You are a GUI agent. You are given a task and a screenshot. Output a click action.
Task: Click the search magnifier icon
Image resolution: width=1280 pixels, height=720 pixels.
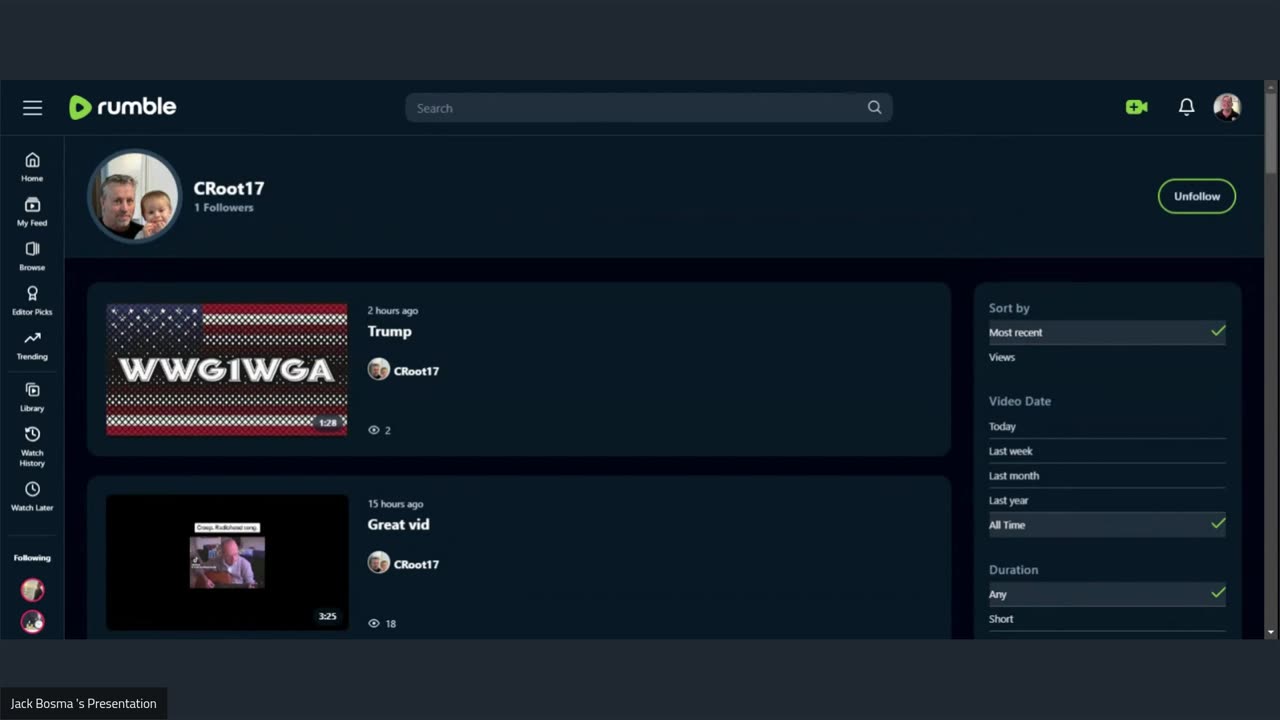point(874,108)
